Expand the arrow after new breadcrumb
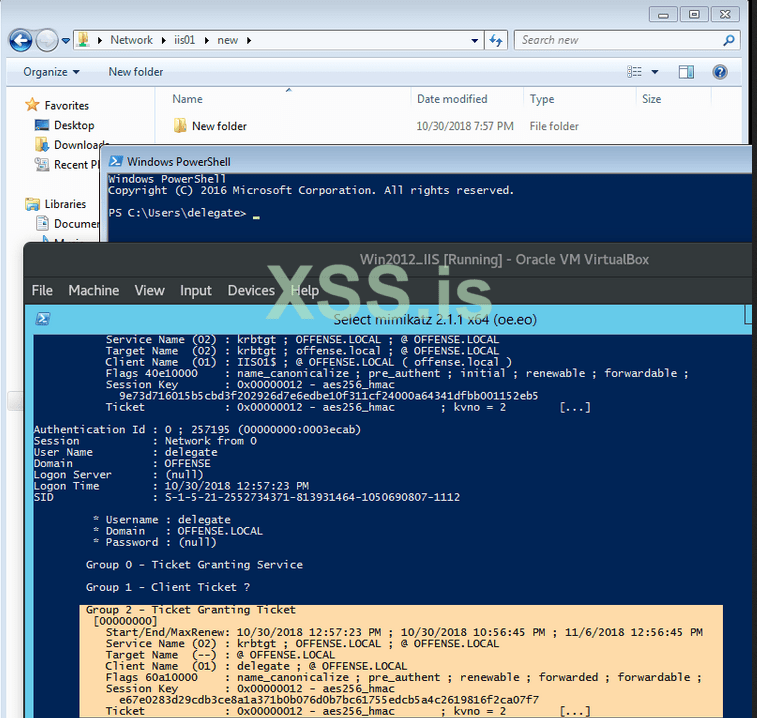This screenshot has height=718, width=757. (249, 41)
